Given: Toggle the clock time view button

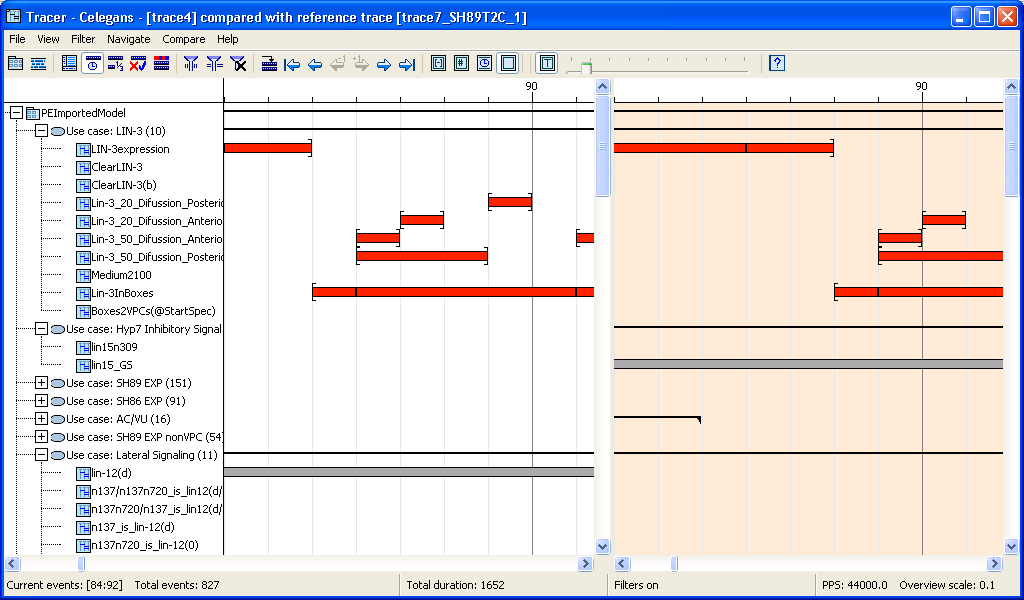Looking at the screenshot, I should [x=92, y=64].
